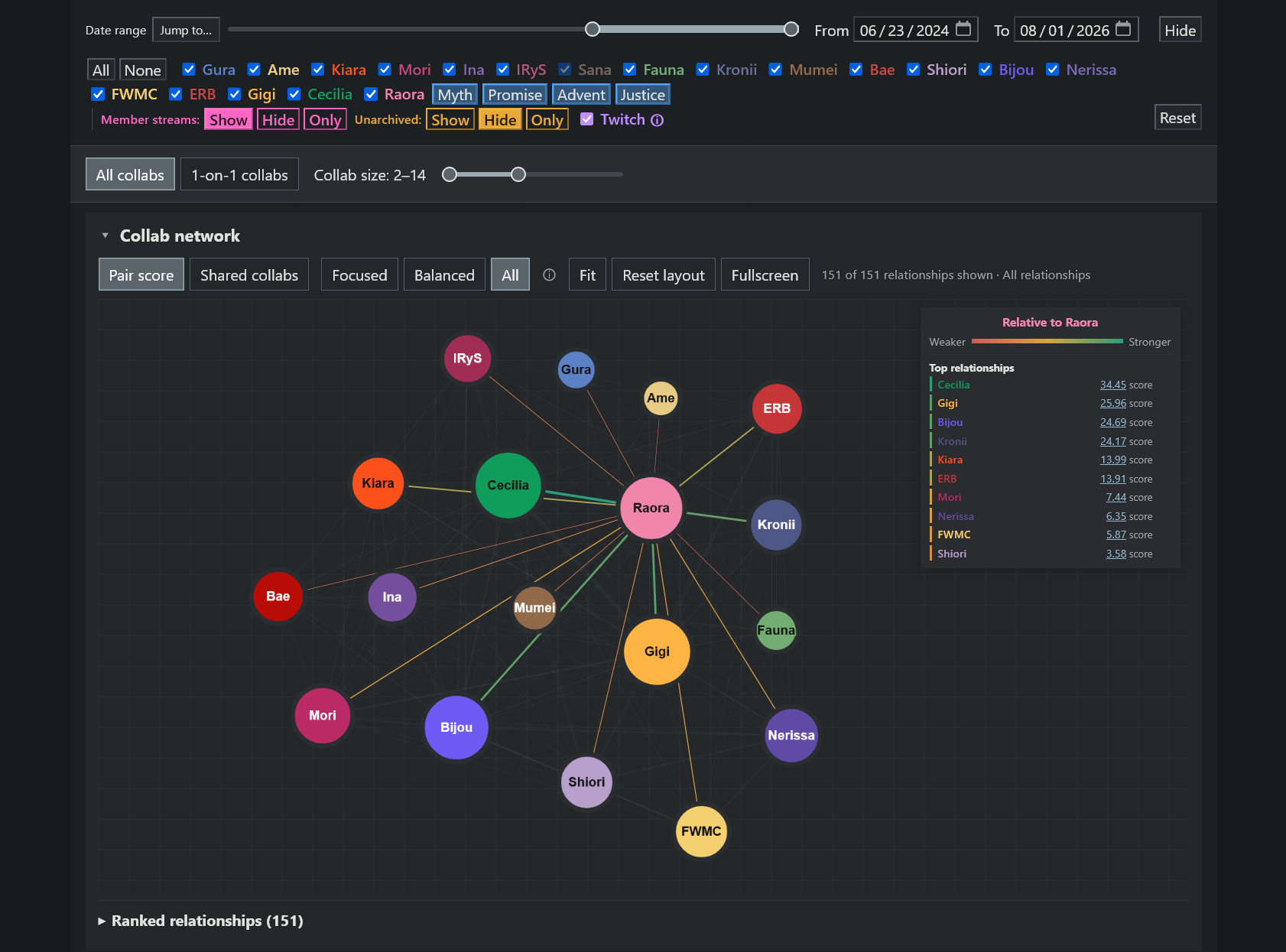Collapse the Collab network section
The height and width of the screenshot is (952, 1286).
(105, 236)
